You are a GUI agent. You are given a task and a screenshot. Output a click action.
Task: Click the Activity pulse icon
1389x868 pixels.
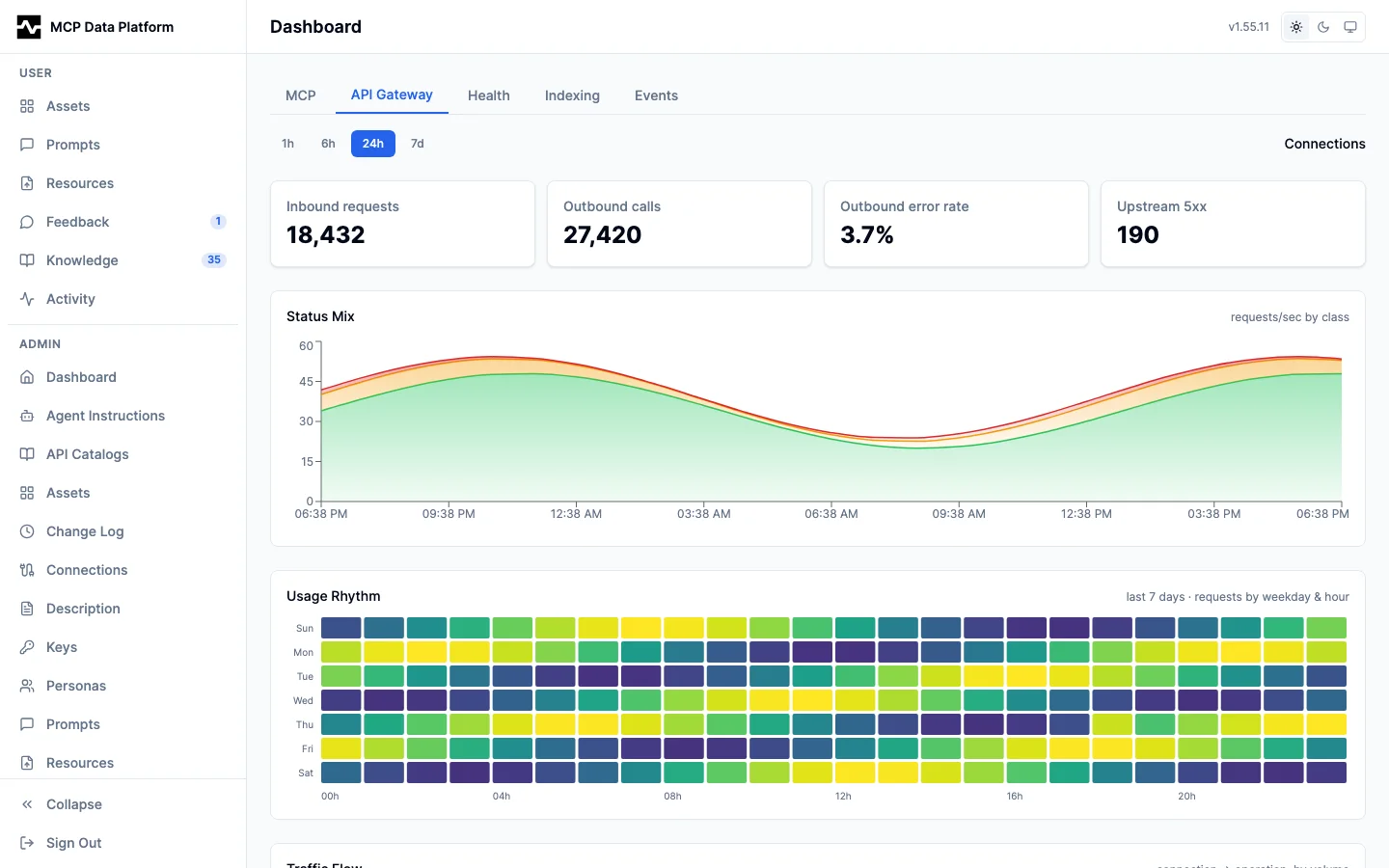[x=27, y=299]
